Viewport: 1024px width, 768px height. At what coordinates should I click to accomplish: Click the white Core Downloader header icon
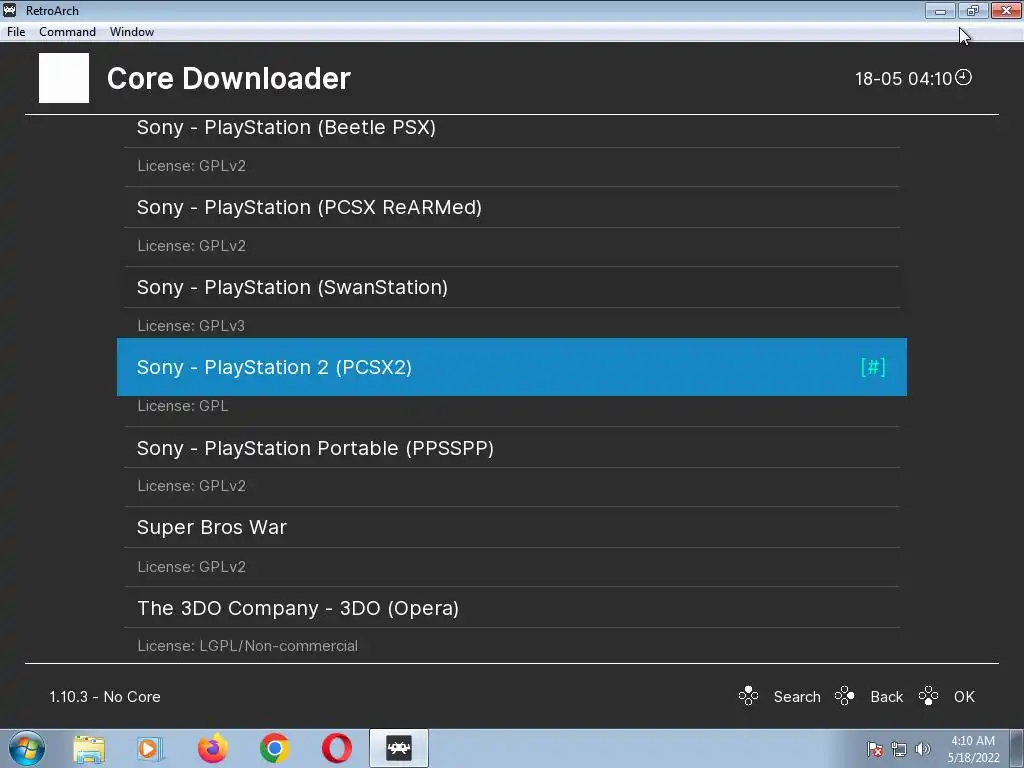(x=64, y=78)
